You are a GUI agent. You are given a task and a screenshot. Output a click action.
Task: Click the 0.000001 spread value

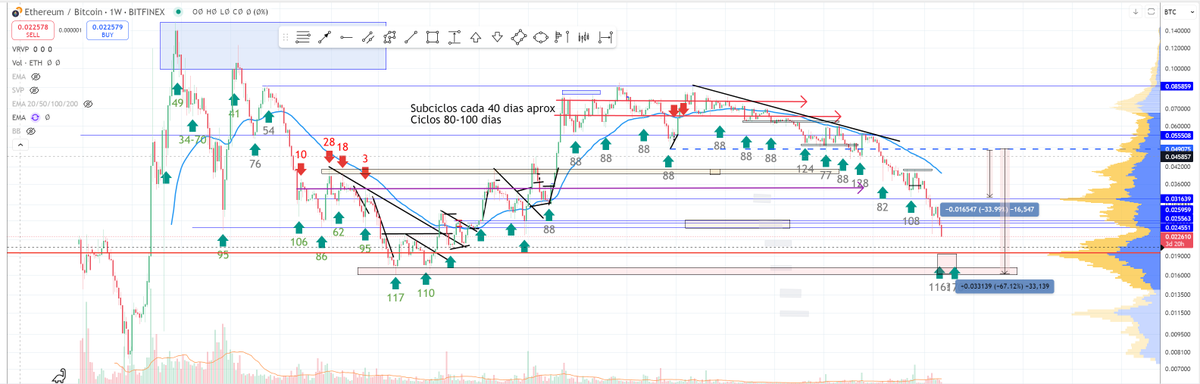point(69,30)
